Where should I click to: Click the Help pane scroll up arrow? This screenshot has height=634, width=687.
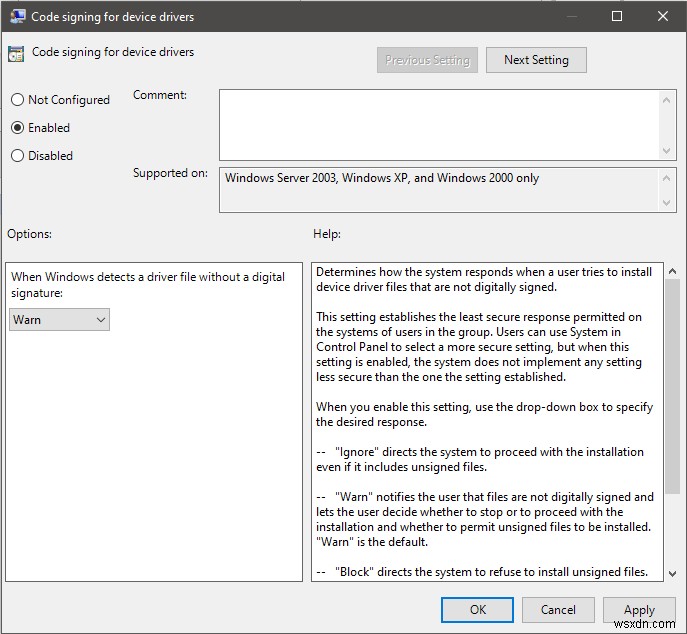point(672,271)
